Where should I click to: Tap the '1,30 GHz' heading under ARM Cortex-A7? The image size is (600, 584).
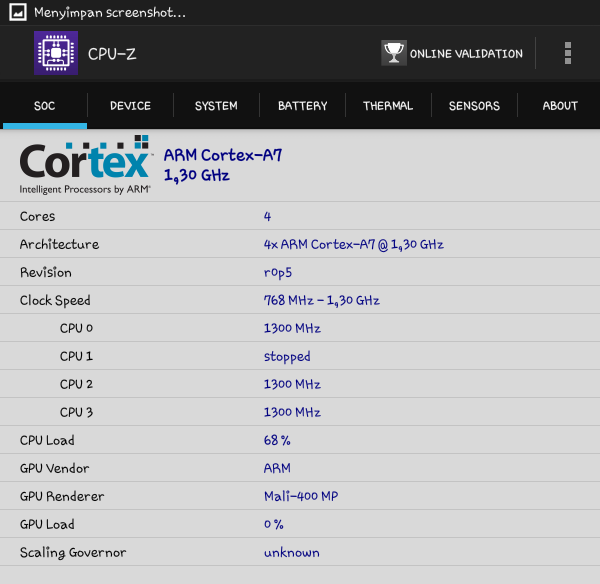tap(197, 175)
